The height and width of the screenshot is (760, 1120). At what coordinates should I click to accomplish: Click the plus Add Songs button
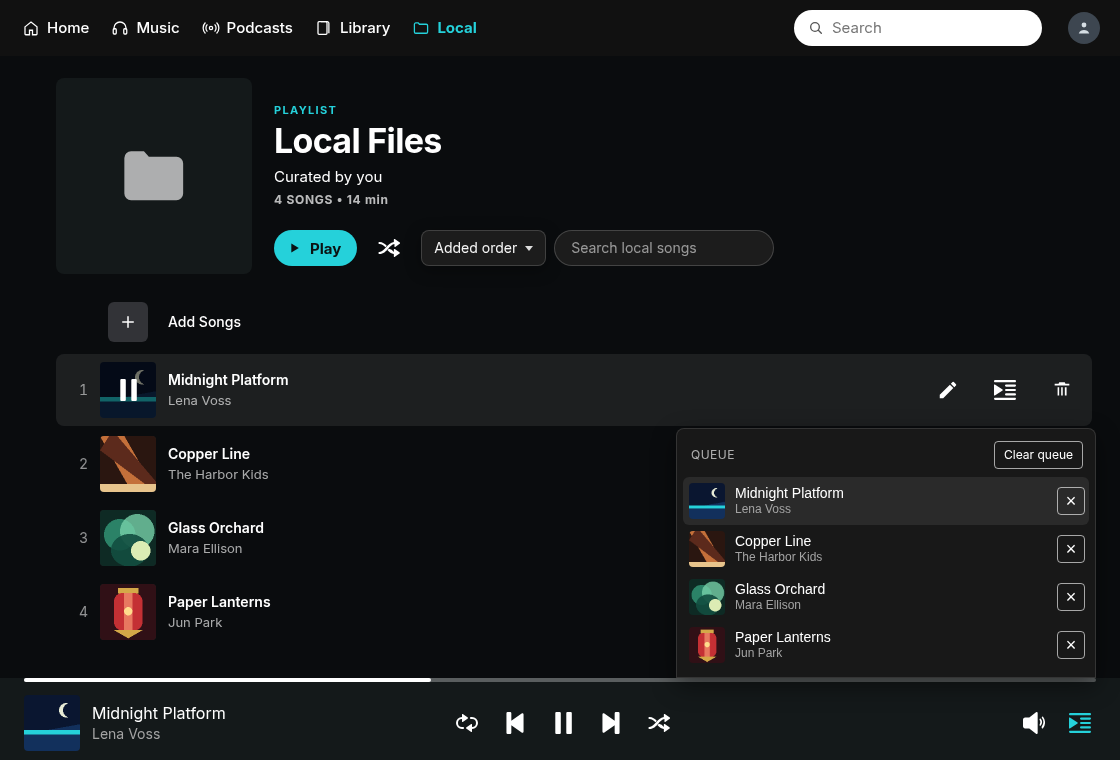click(128, 322)
